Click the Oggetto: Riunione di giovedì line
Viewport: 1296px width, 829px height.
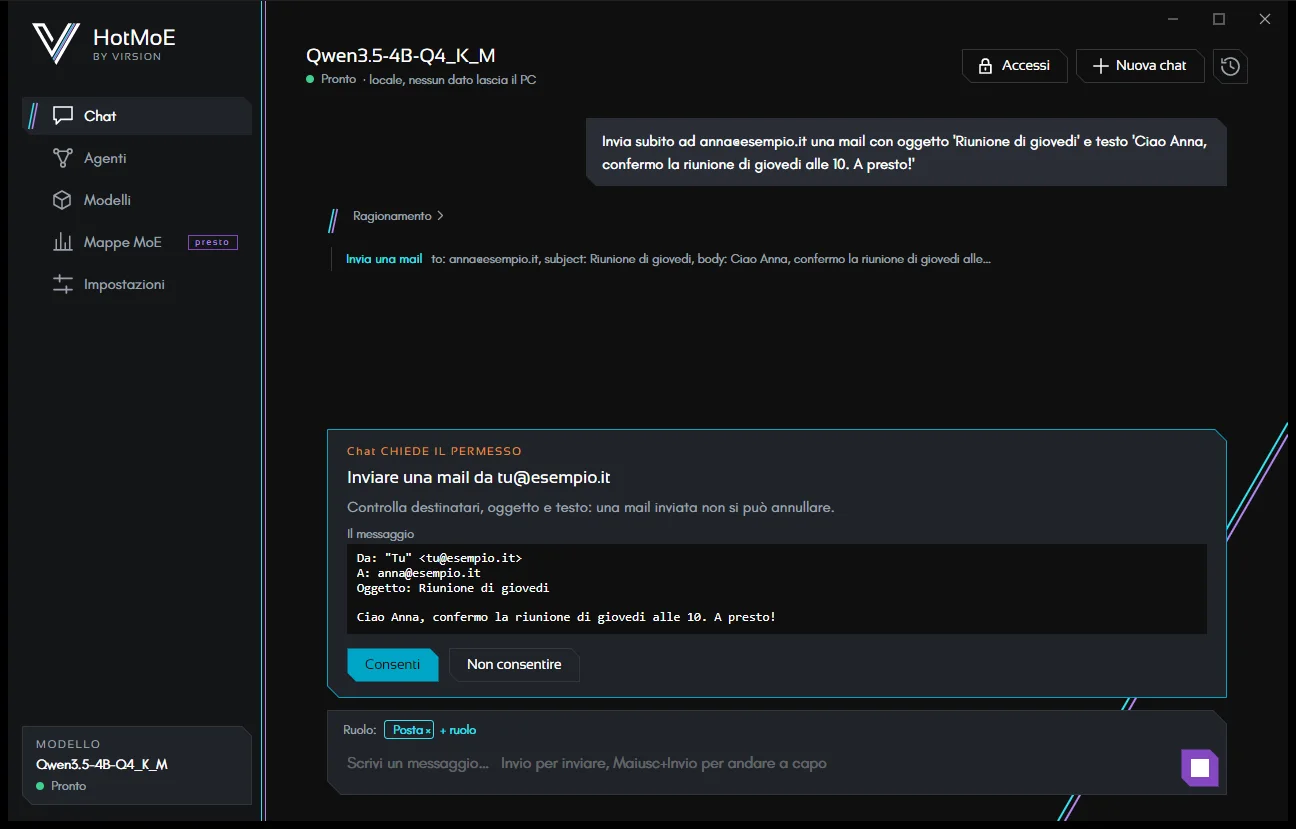coord(453,588)
